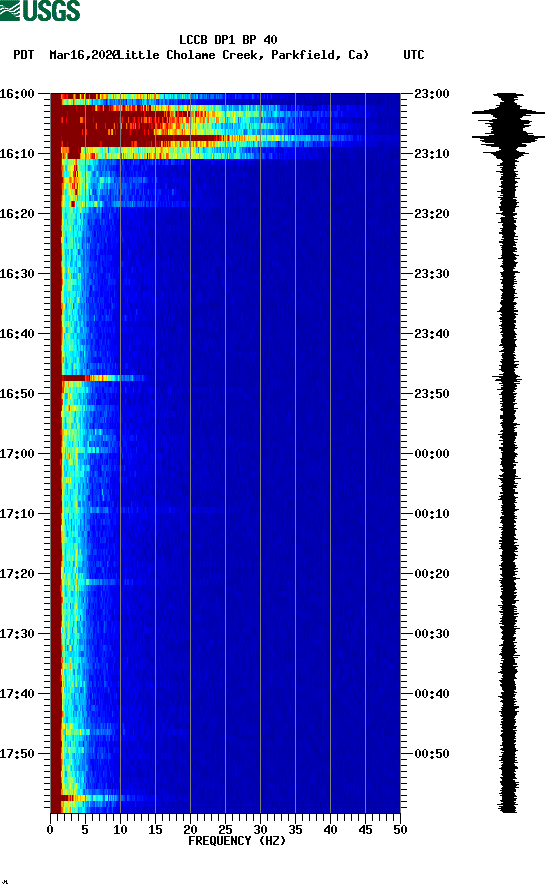The width and height of the screenshot is (552, 893).
Task: Click the 00:40 UTC time label
Action: 432,694
